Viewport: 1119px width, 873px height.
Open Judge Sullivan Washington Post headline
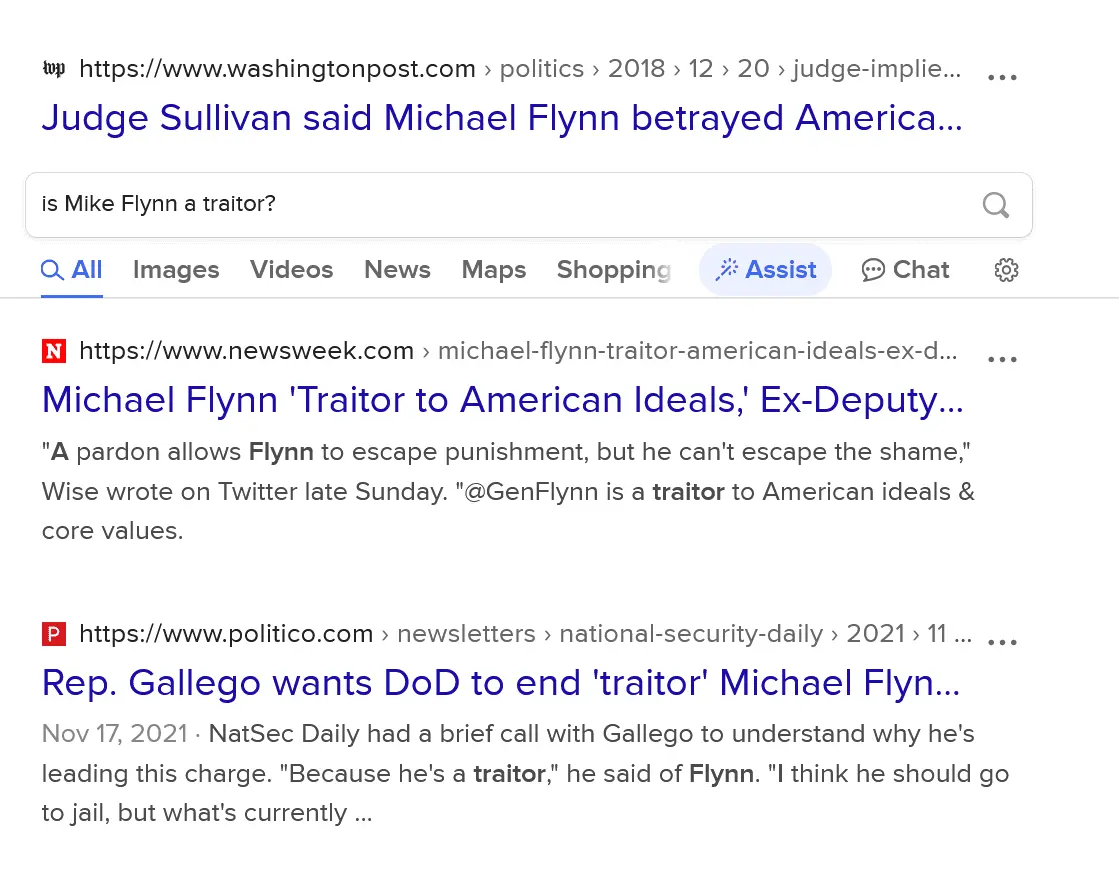(x=501, y=119)
